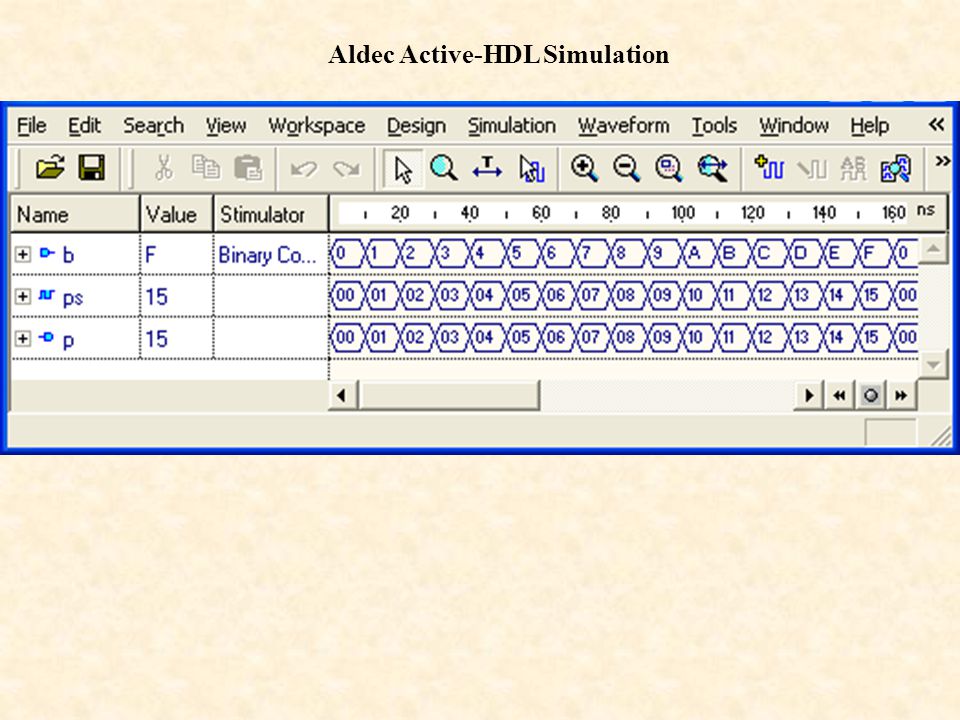This screenshot has height=720, width=960.
Task: Zoom in on the waveform
Action: 584,168
